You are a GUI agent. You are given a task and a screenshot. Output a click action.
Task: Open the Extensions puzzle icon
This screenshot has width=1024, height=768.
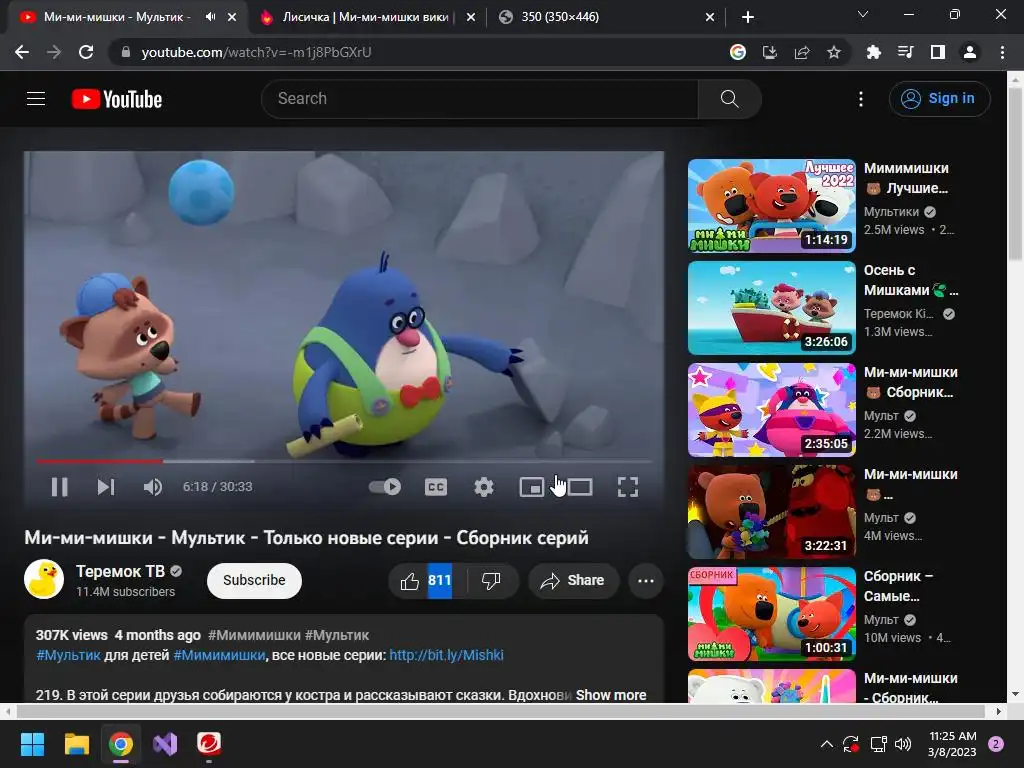pos(873,52)
